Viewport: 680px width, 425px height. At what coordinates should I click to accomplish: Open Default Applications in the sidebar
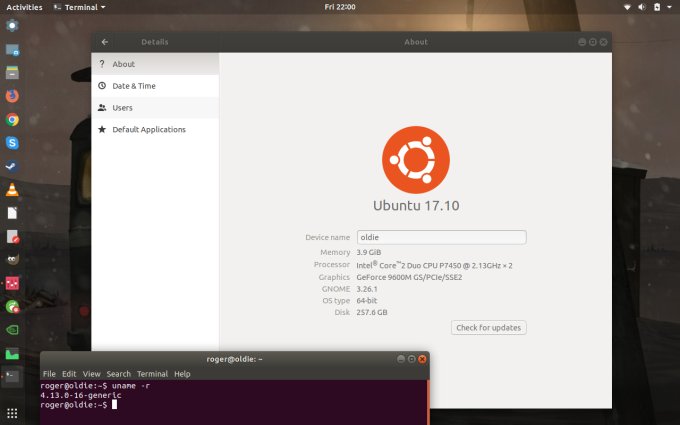click(148, 130)
